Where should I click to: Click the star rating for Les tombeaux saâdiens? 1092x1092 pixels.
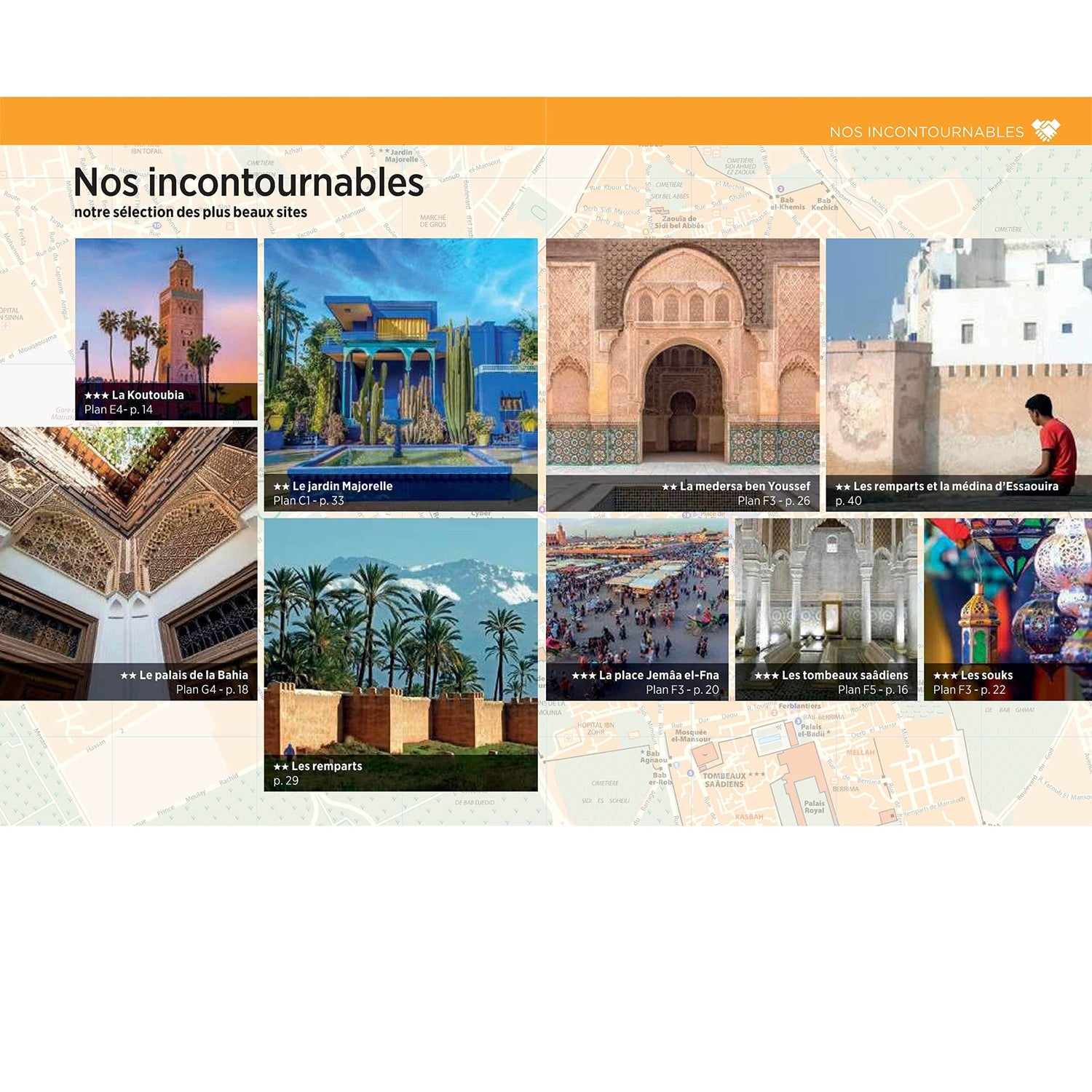click(766, 674)
